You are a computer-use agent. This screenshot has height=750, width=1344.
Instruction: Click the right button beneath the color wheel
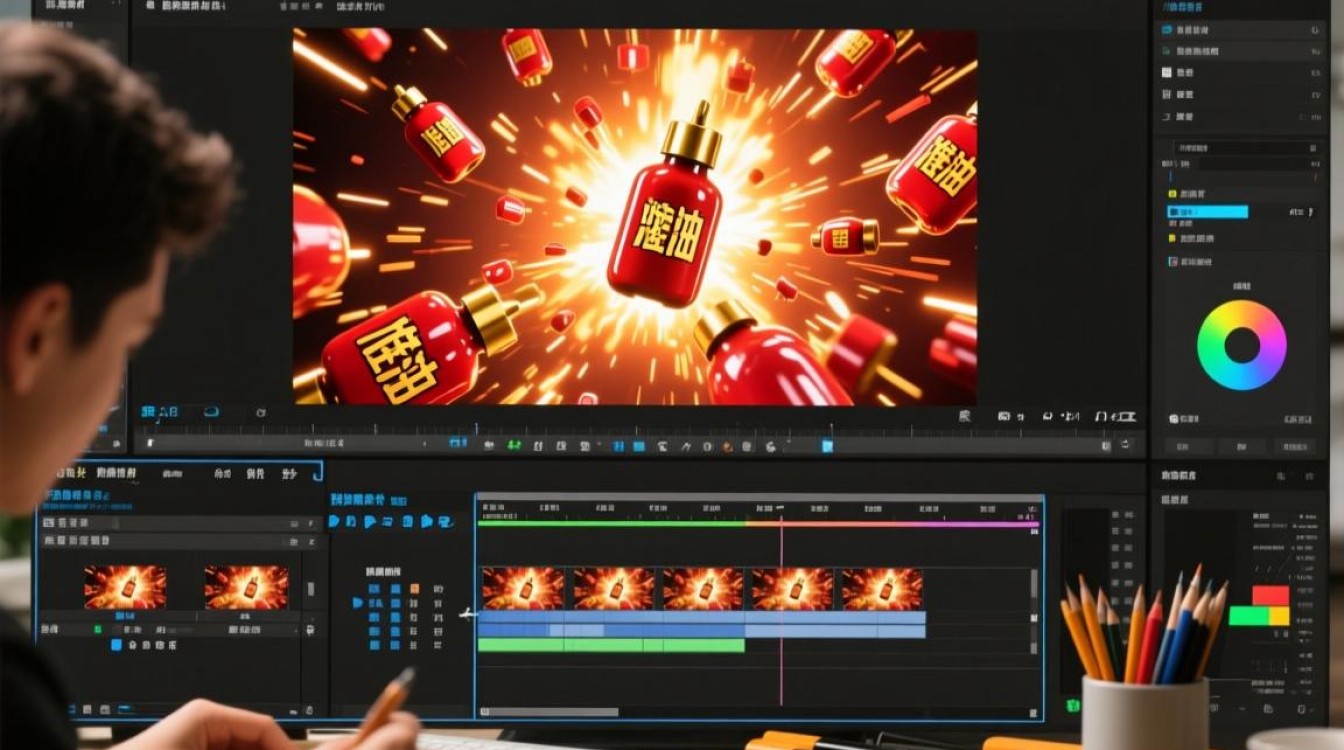click(1295, 446)
